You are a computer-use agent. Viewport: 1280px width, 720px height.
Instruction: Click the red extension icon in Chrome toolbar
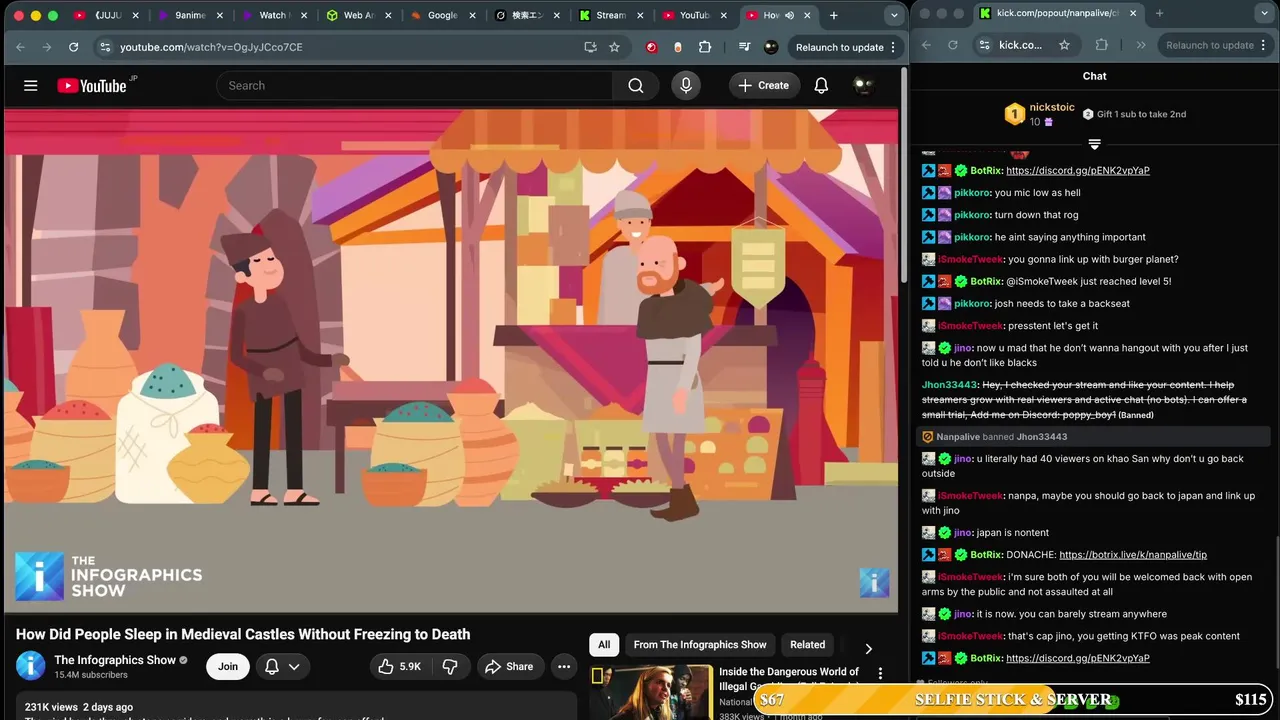click(x=652, y=47)
